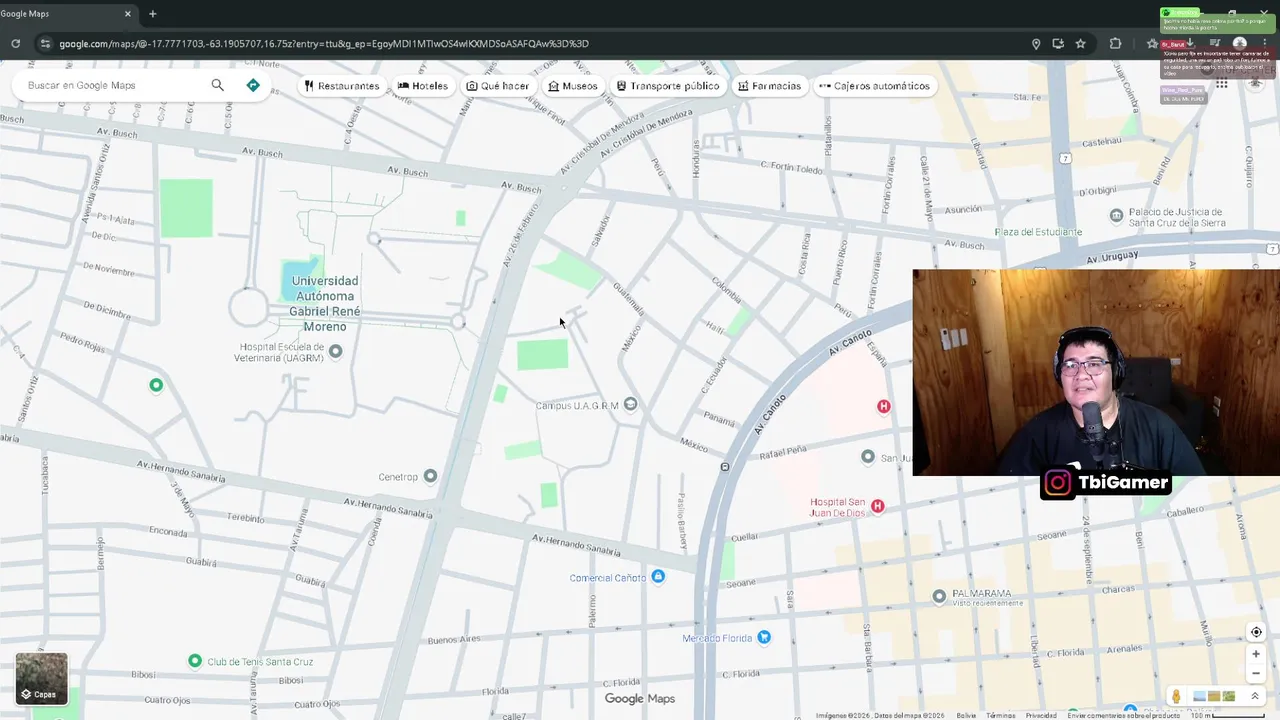Click the green marker near Pedro Rojas
The width and height of the screenshot is (1280, 720).
(156, 385)
